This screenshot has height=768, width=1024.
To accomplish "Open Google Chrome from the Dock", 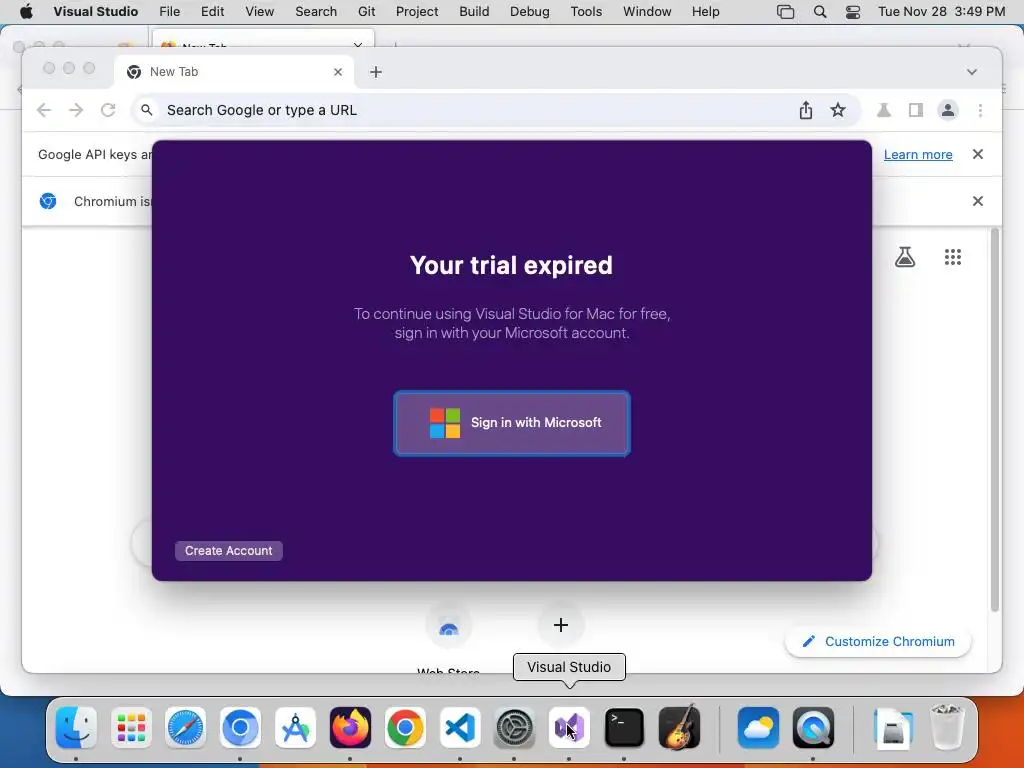I will (x=405, y=728).
